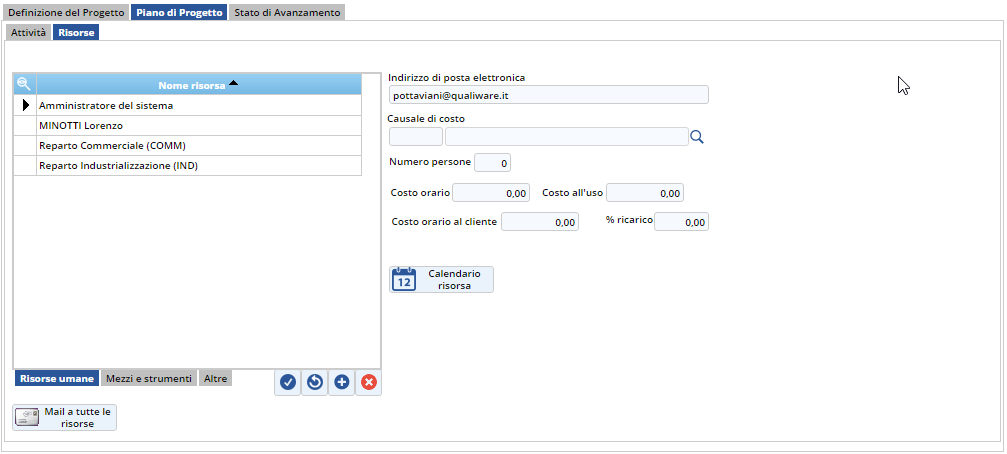Open Calendario risorsa
The width and height of the screenshot is (1007, 454).
click(x=441, y=279)
